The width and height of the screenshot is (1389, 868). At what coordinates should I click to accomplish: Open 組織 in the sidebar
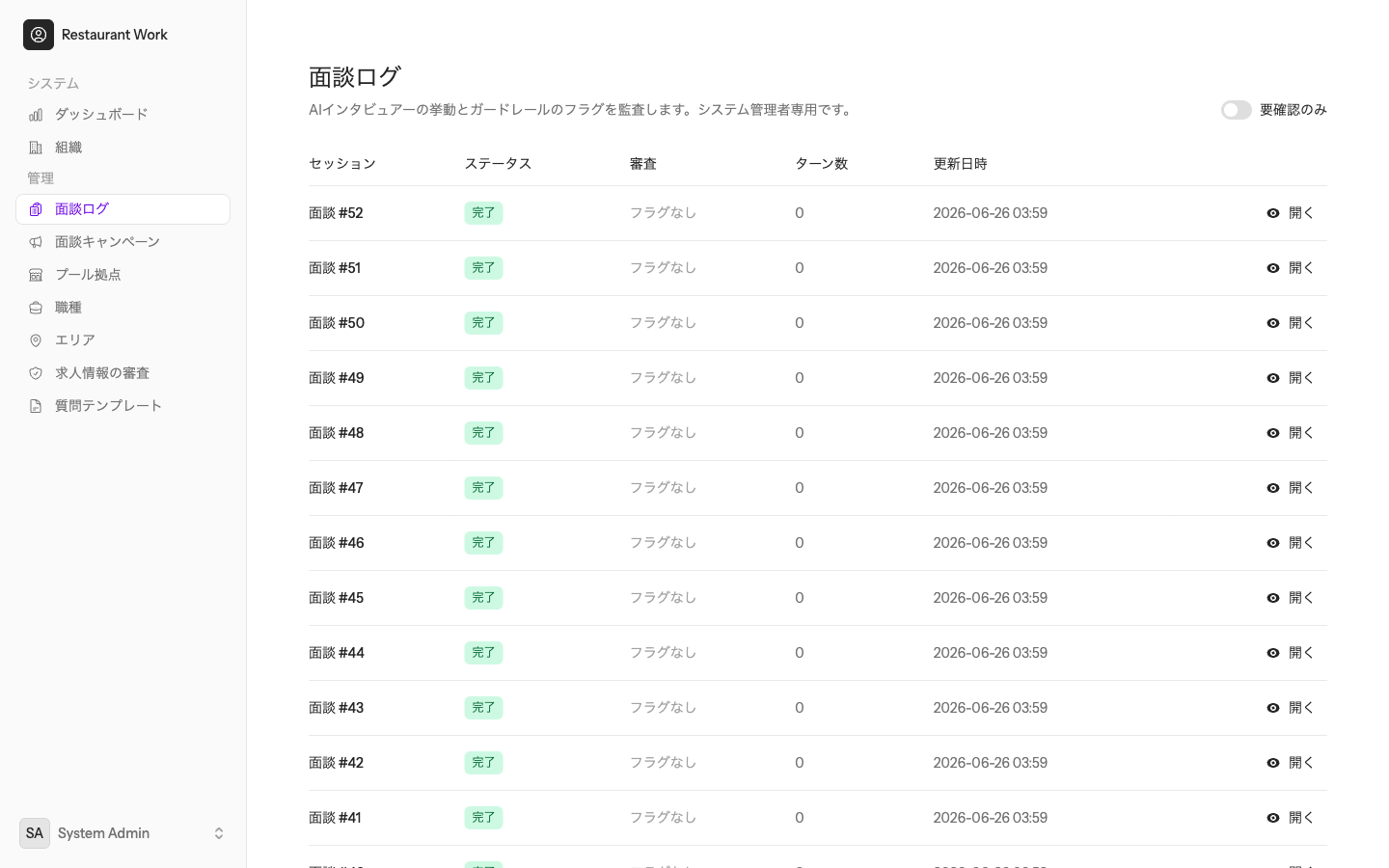pyautogui.click(x=123, y=148)
